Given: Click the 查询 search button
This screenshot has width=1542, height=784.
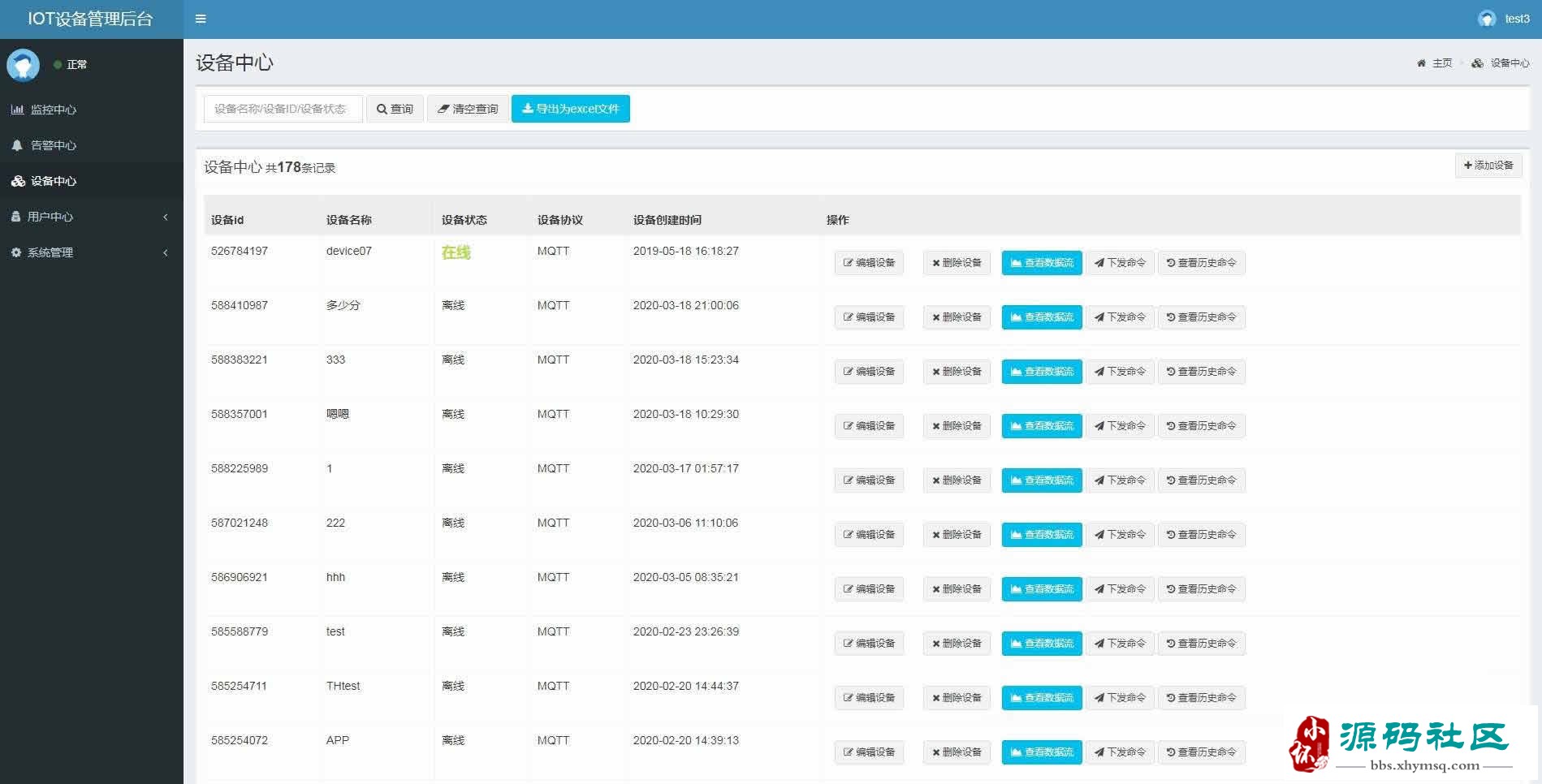Looking at the screenshot, I should click(x=395, y=109).
